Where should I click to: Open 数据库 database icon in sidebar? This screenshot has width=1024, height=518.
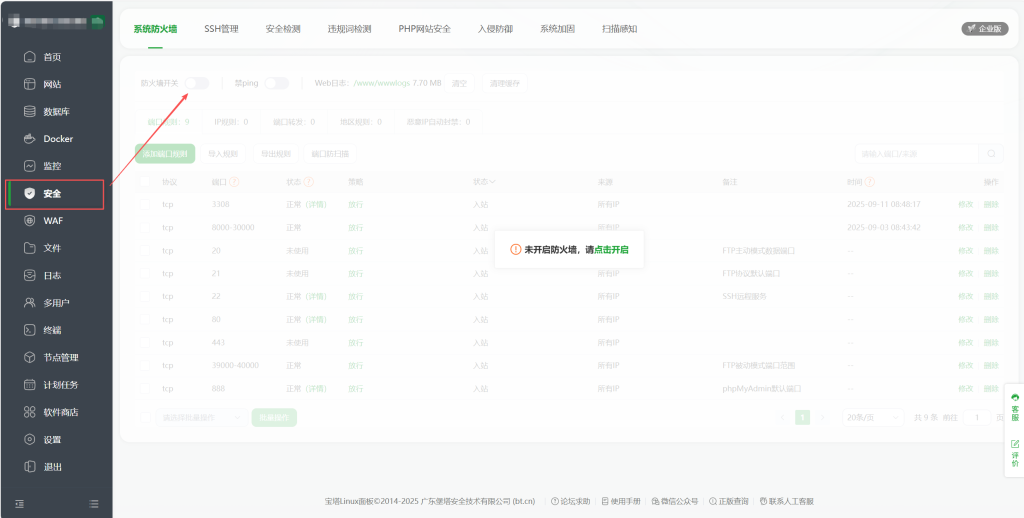[x=30, y=111]
